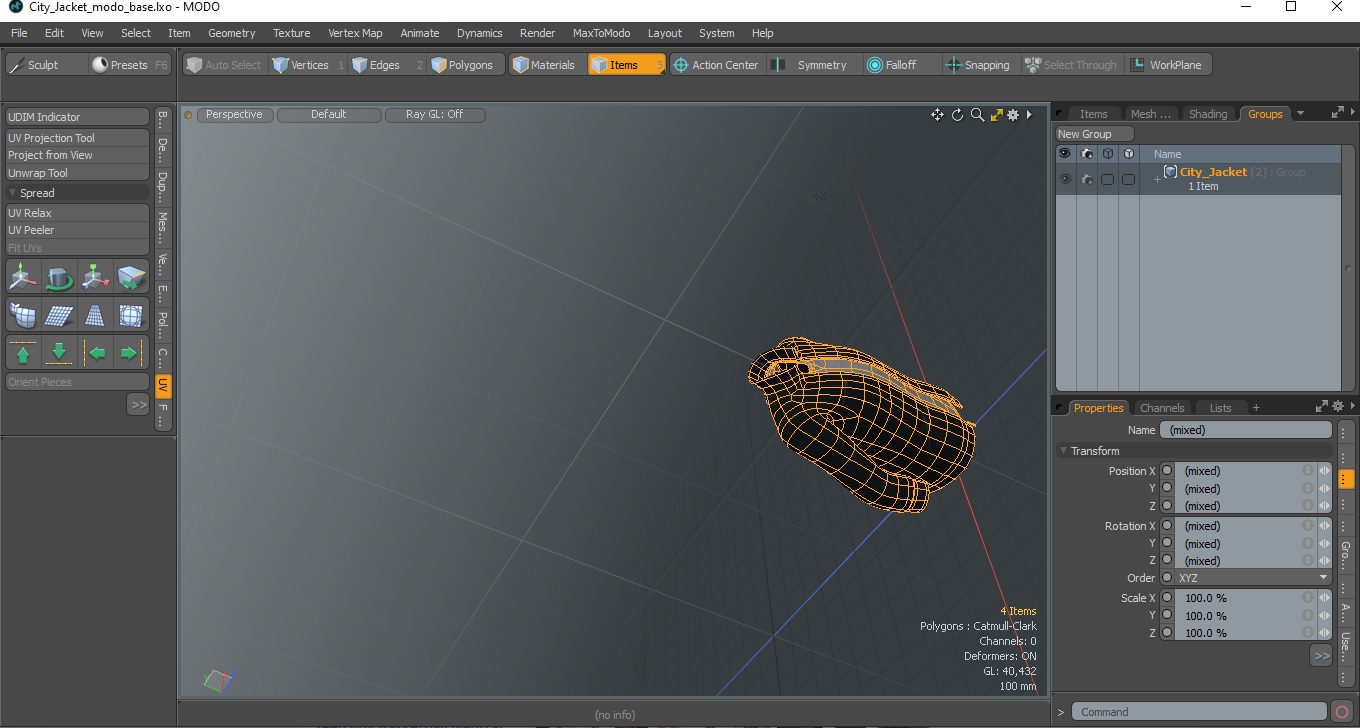The height and width of the screenshot is (728, 1360).
Task: Open the Vertex Map menu
Action: click(355, 33)
